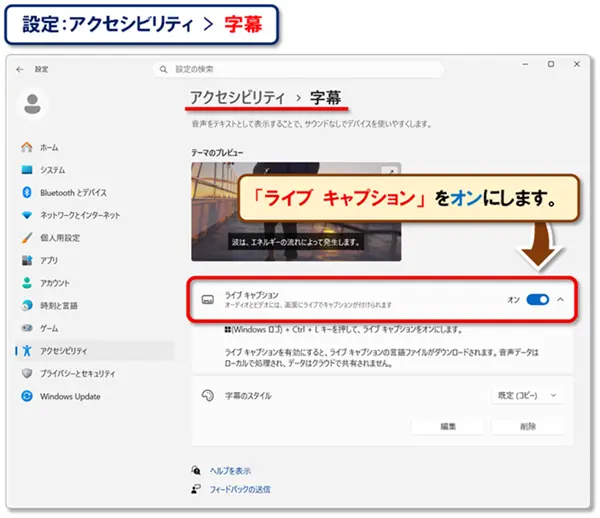Click the システム monitor icon

tap(27, 170)
